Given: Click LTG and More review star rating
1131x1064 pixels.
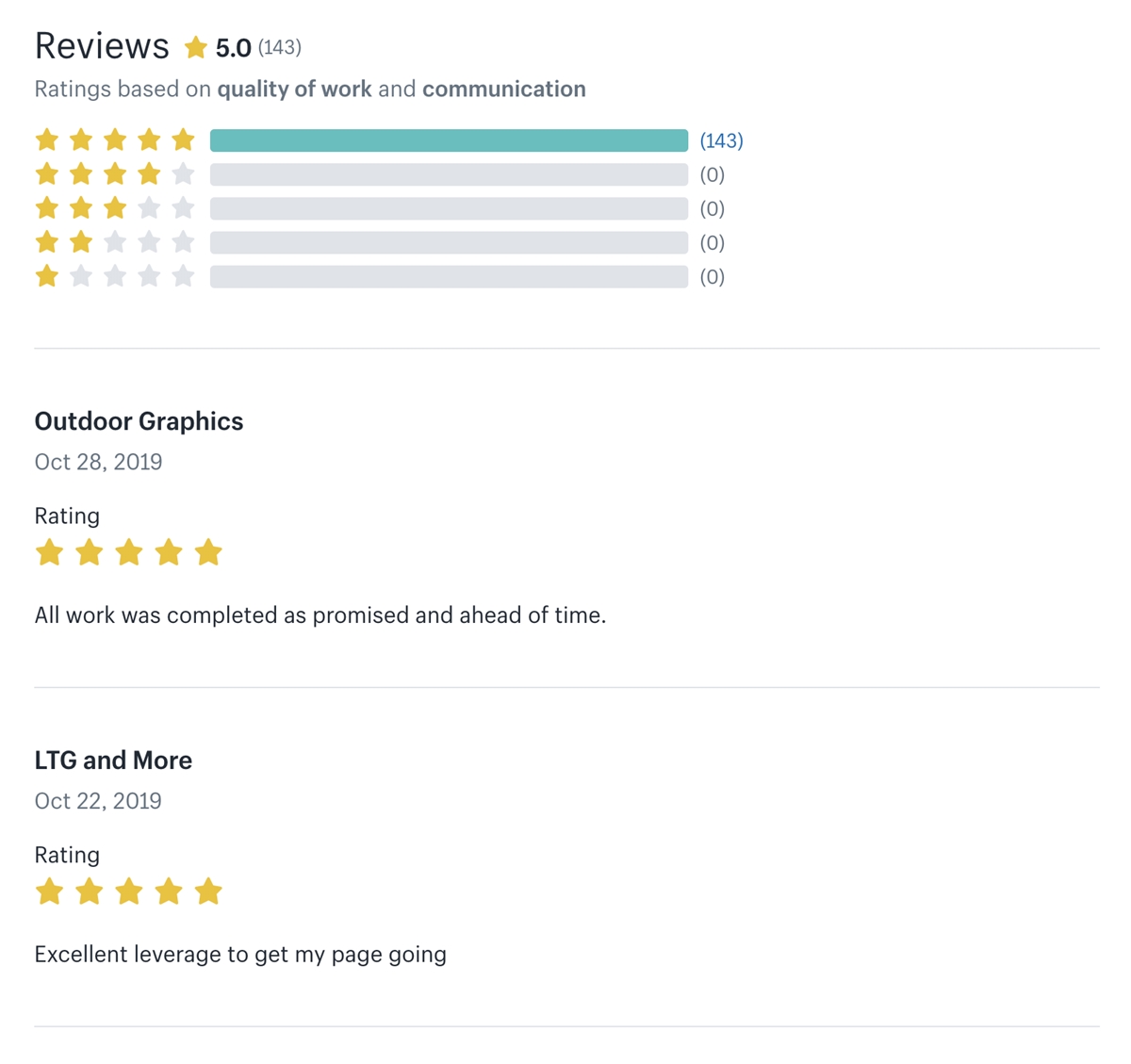Looking at the screenshot, I should 128,892.
